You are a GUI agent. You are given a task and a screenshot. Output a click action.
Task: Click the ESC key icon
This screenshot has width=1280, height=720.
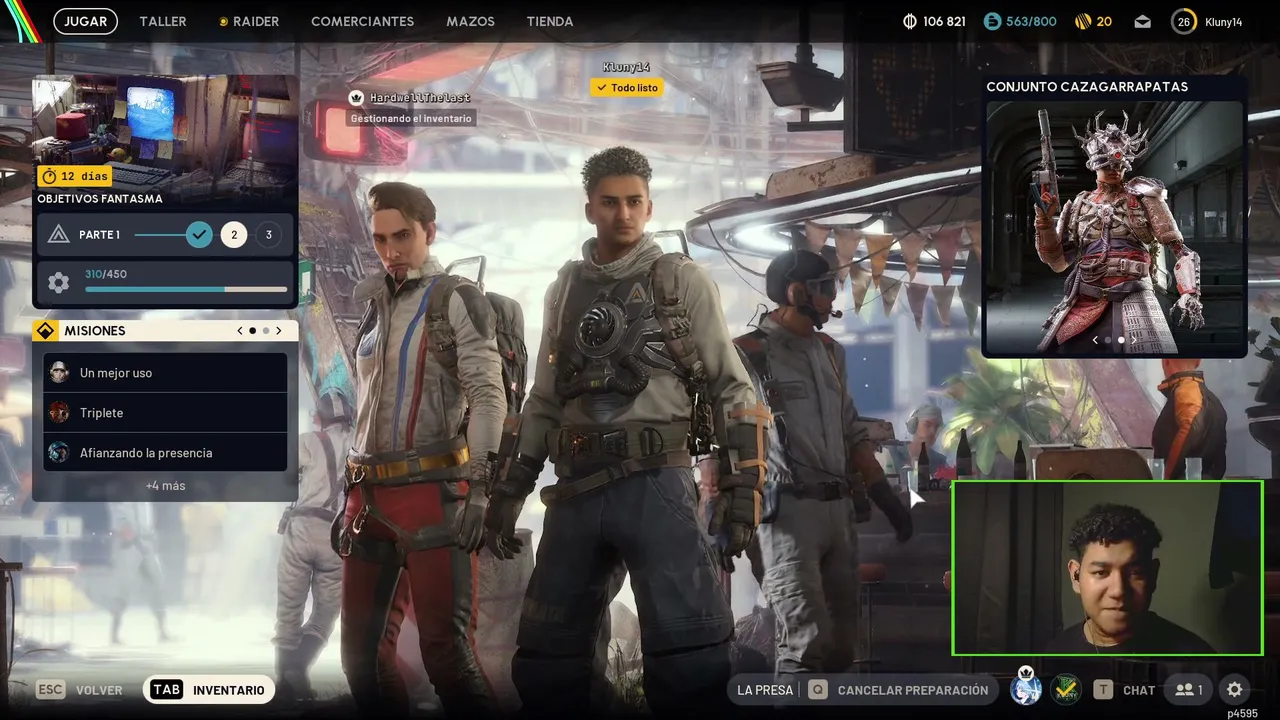coord(51,690)
